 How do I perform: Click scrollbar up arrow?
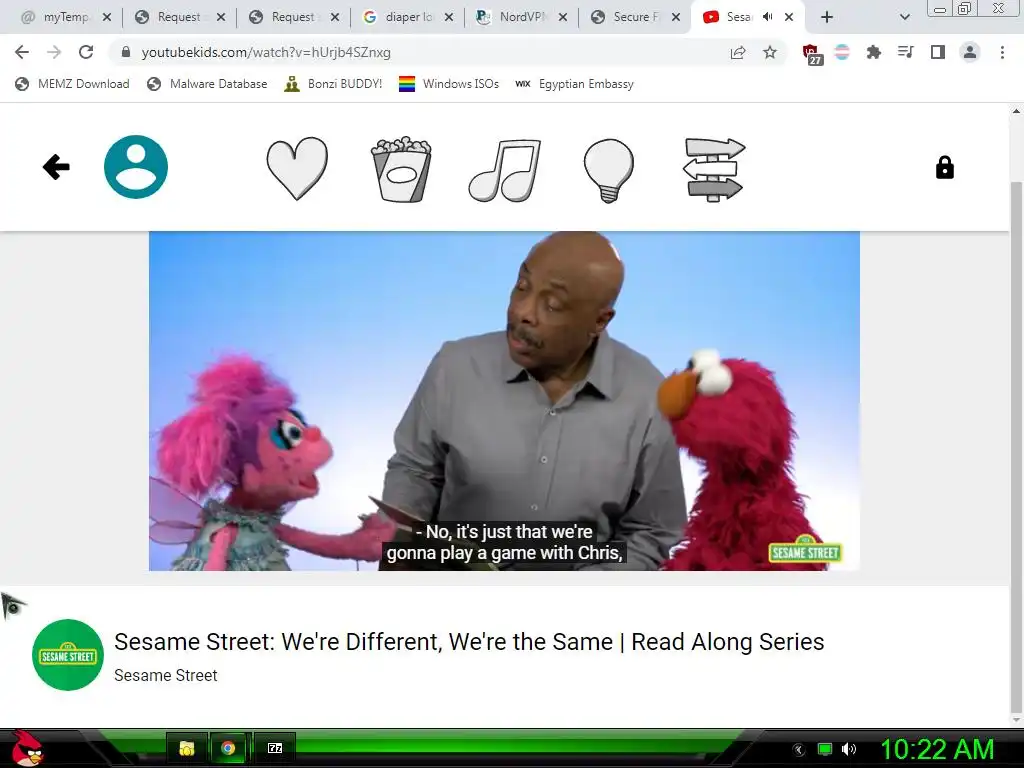[x=1016, y=111]
